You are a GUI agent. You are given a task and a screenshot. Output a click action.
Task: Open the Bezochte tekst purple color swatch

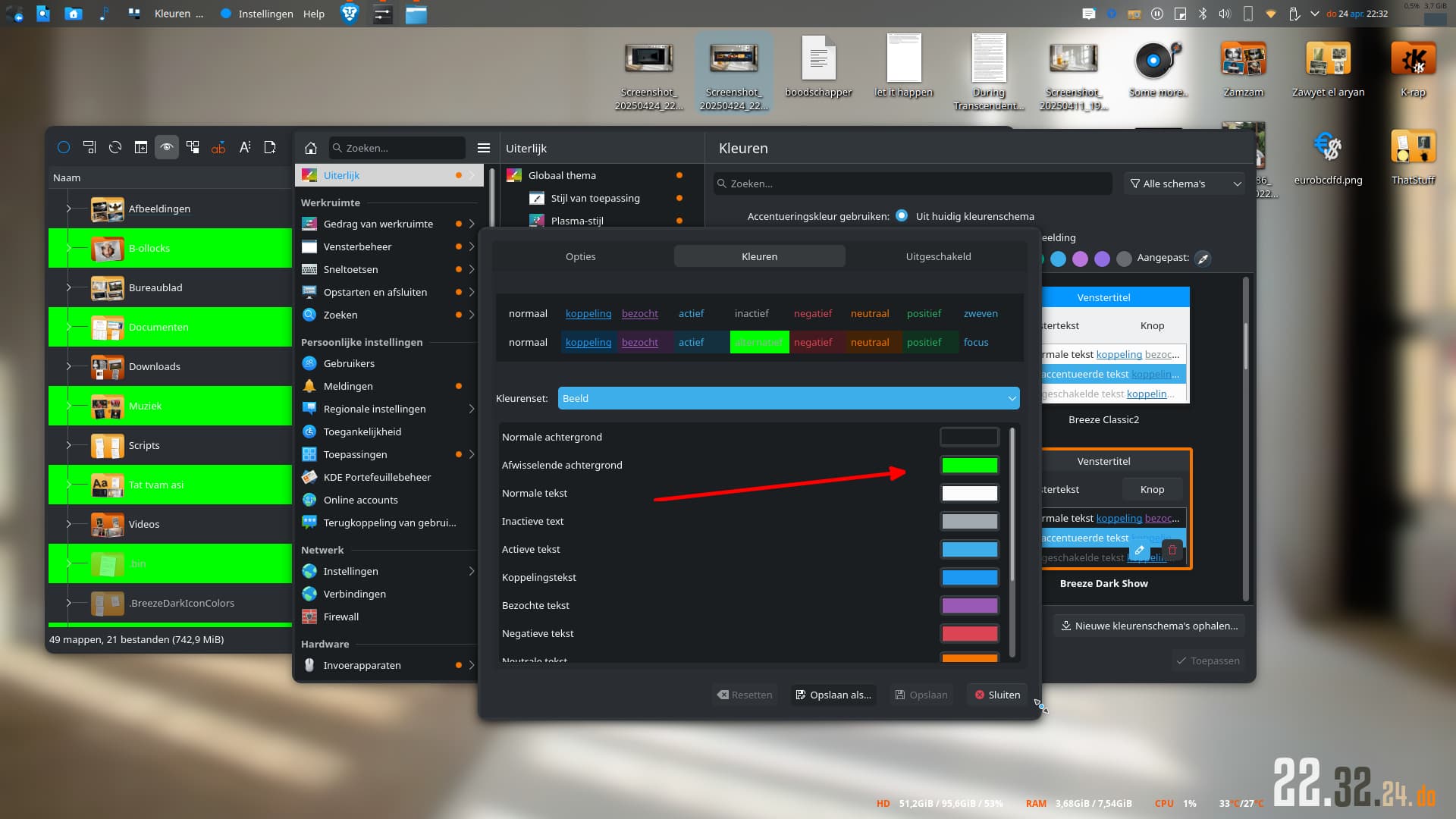click(969, 606)
